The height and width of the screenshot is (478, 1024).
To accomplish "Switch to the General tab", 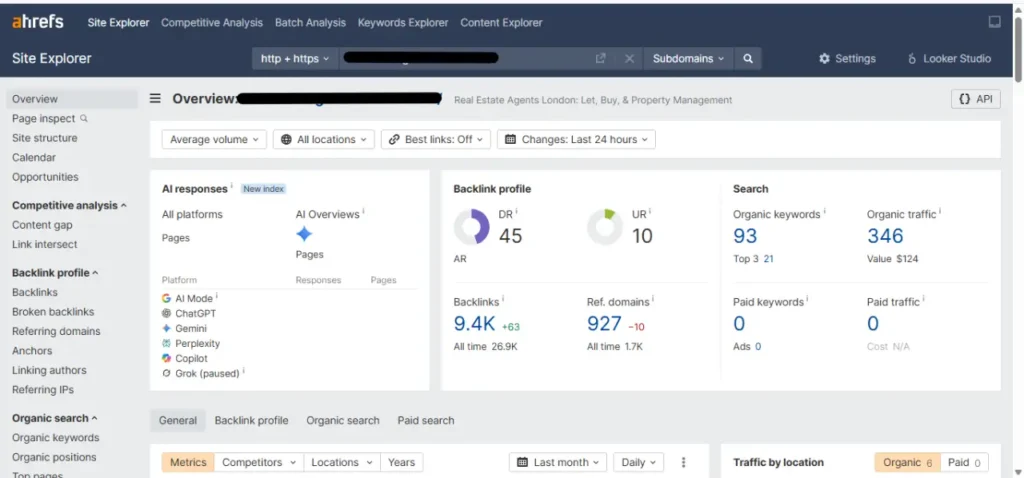I will [x=178, y=421].
